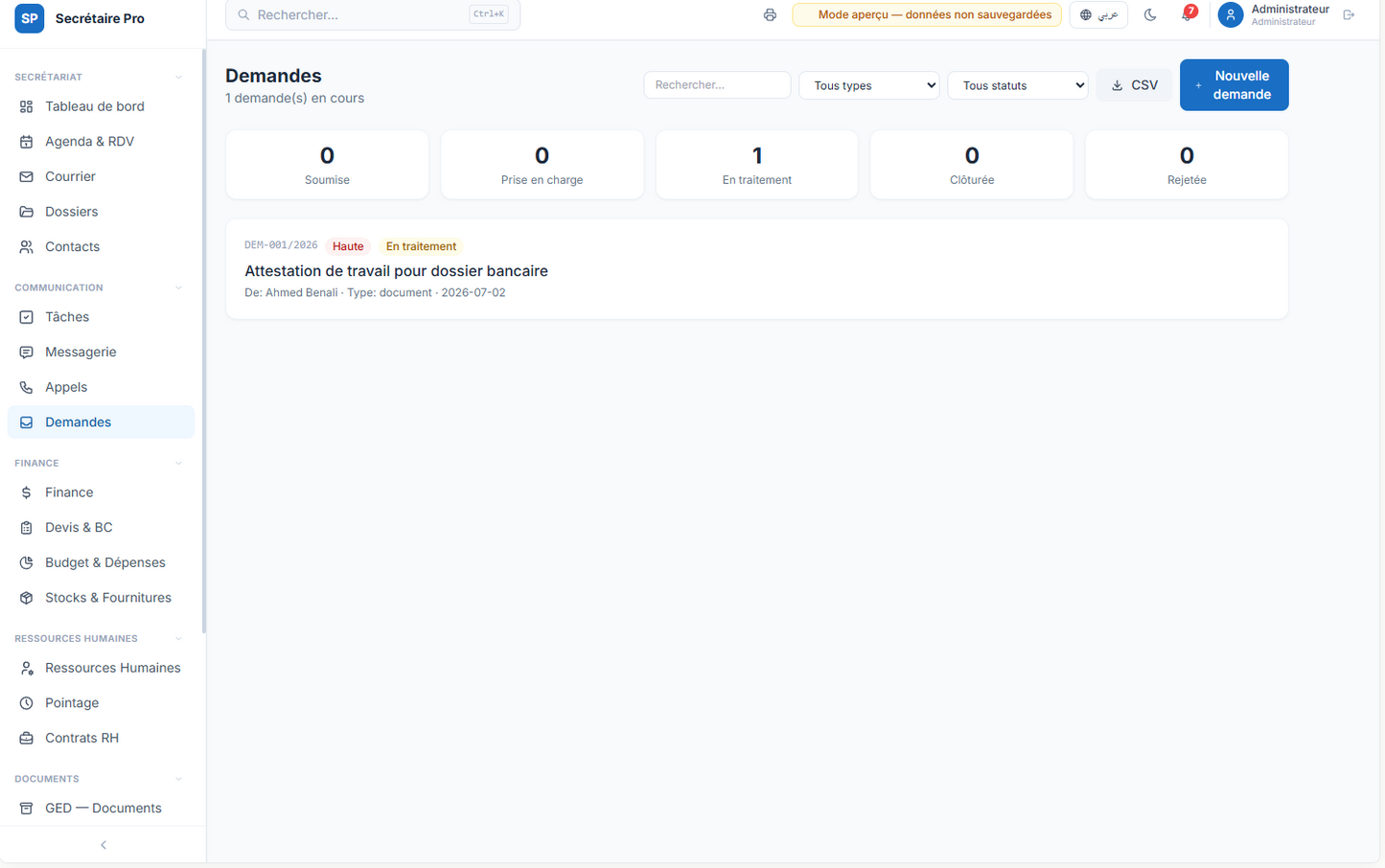
Task: Click the Devis & BC clipboard icon
Action: 27,528
